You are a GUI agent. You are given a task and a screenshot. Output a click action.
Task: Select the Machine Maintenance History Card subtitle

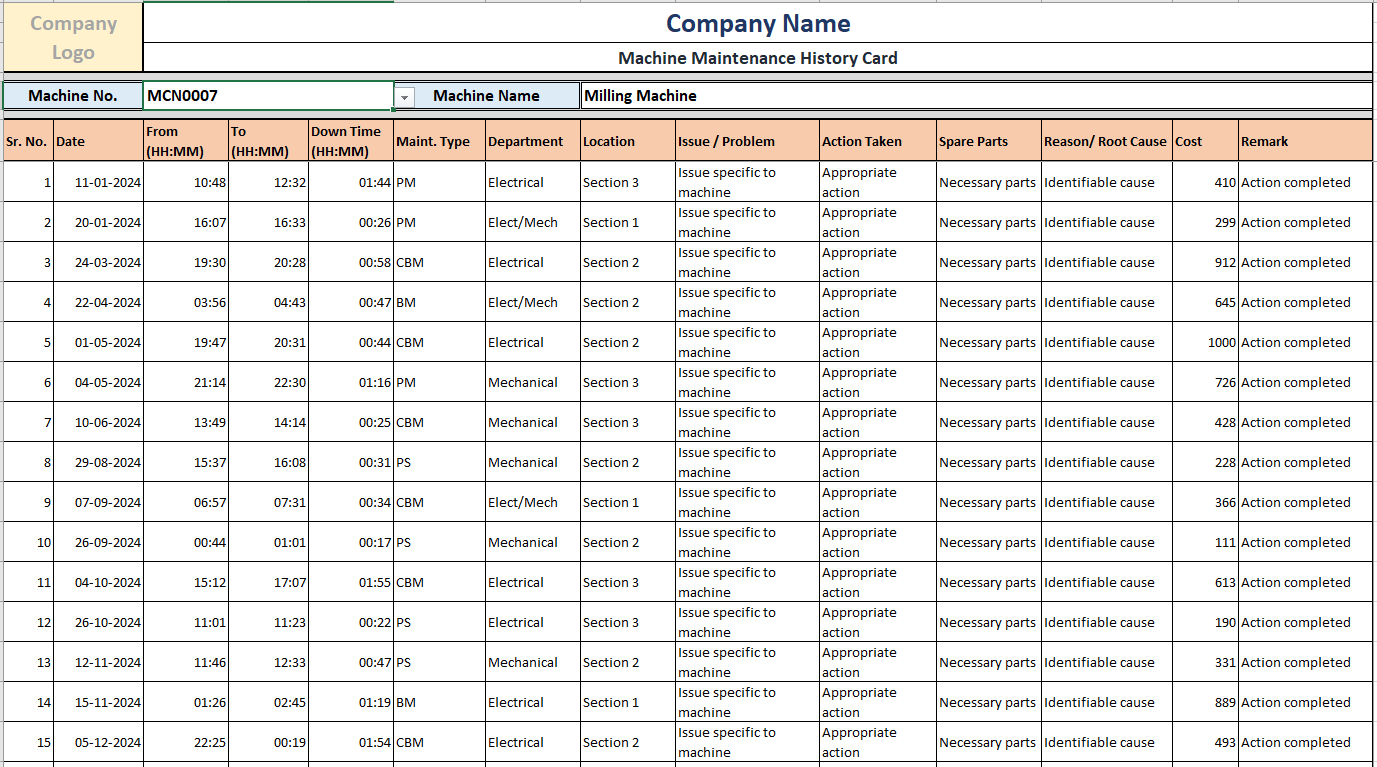(x=758, y=58)
